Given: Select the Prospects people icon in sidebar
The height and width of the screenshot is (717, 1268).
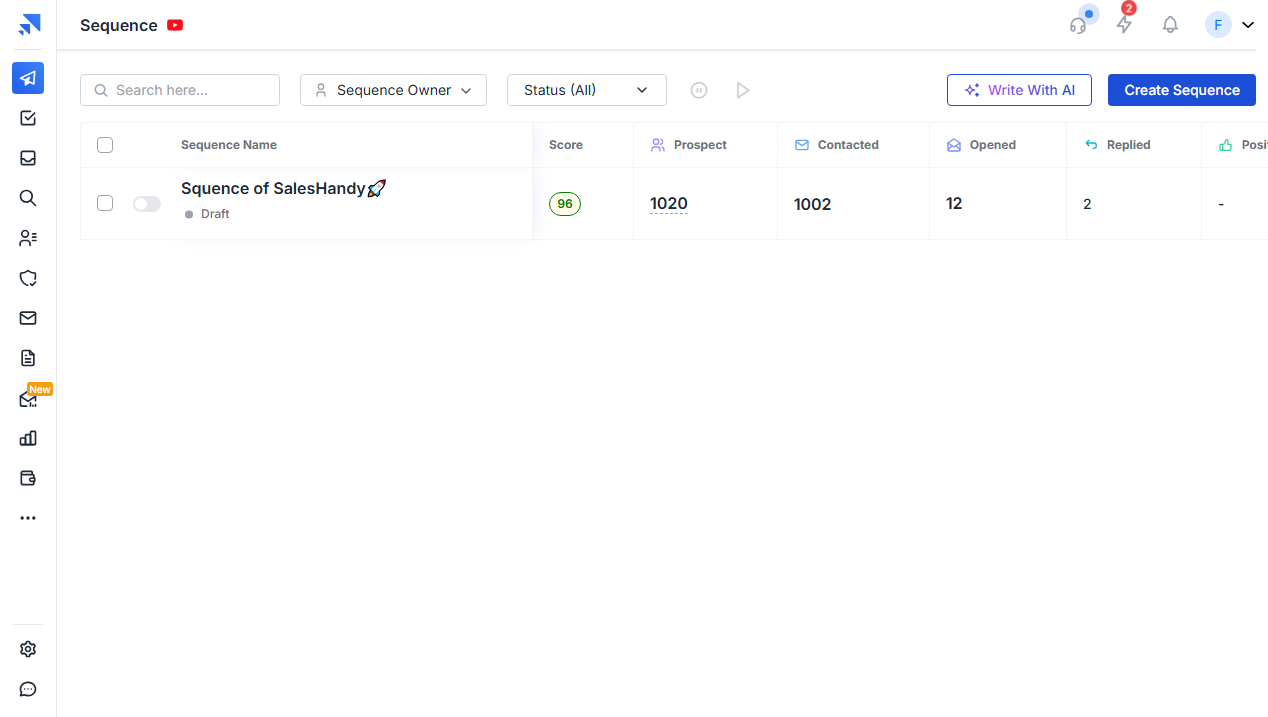Looking at the screenshot, I should (x=28, y=238).
